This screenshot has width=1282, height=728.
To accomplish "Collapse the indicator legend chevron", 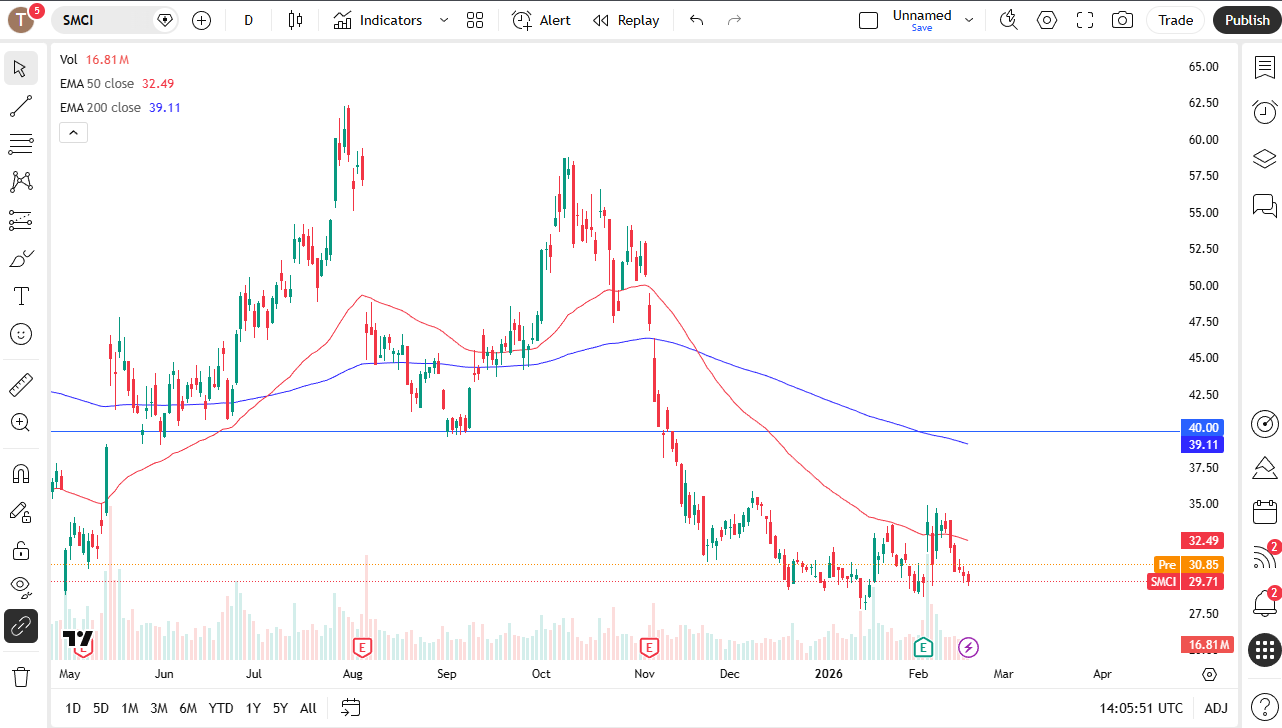I will (x=74, y=132).
